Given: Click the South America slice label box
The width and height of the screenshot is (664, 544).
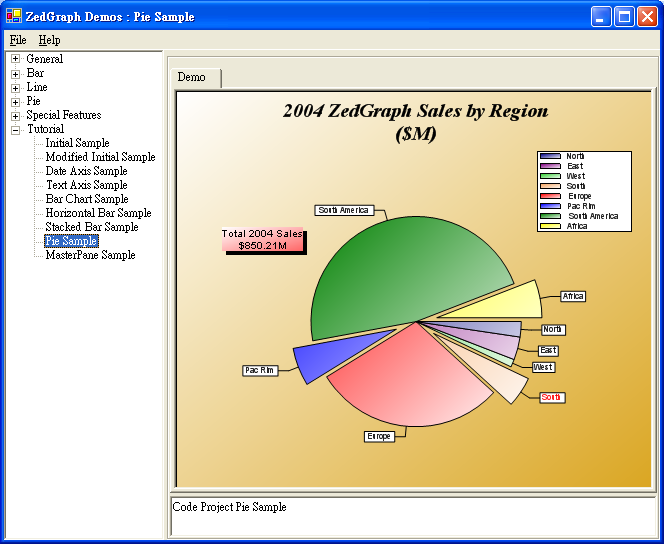Looking at the screenshot, I should [344, 210].
